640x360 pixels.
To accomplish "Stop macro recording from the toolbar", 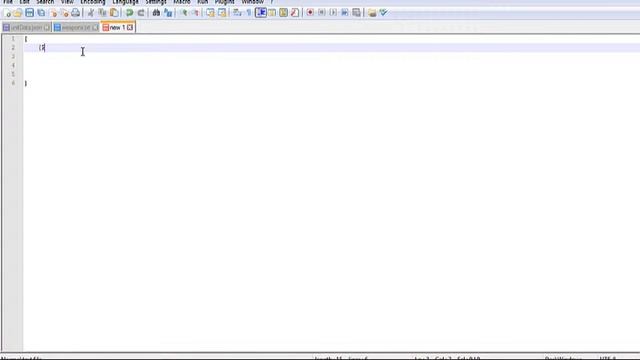I will tap(322, 13).
